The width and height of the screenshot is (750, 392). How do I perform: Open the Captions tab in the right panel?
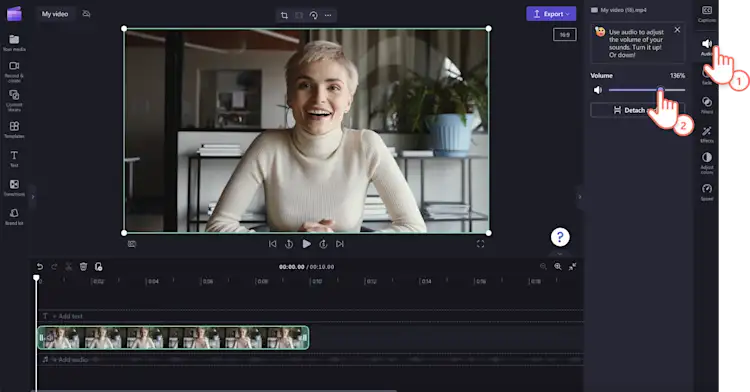pyautogui.click(x=707, y=13)
